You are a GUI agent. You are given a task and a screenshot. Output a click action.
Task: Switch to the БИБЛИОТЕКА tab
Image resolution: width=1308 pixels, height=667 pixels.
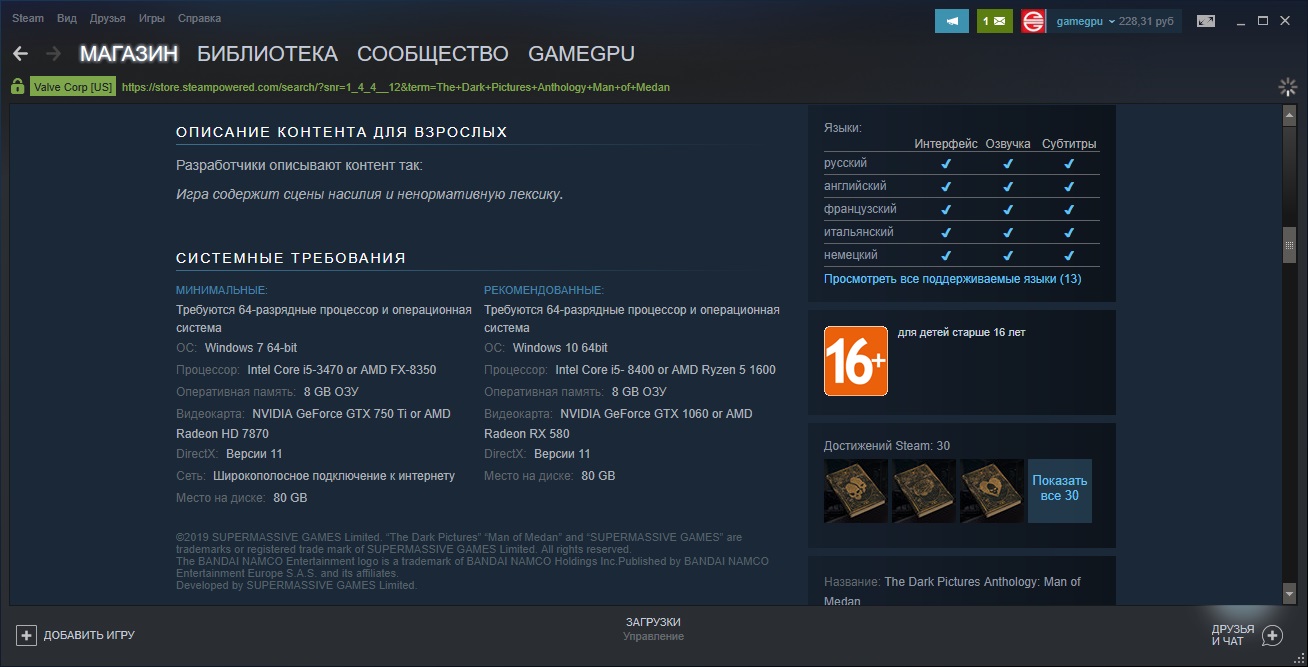(x=267, y=54)
